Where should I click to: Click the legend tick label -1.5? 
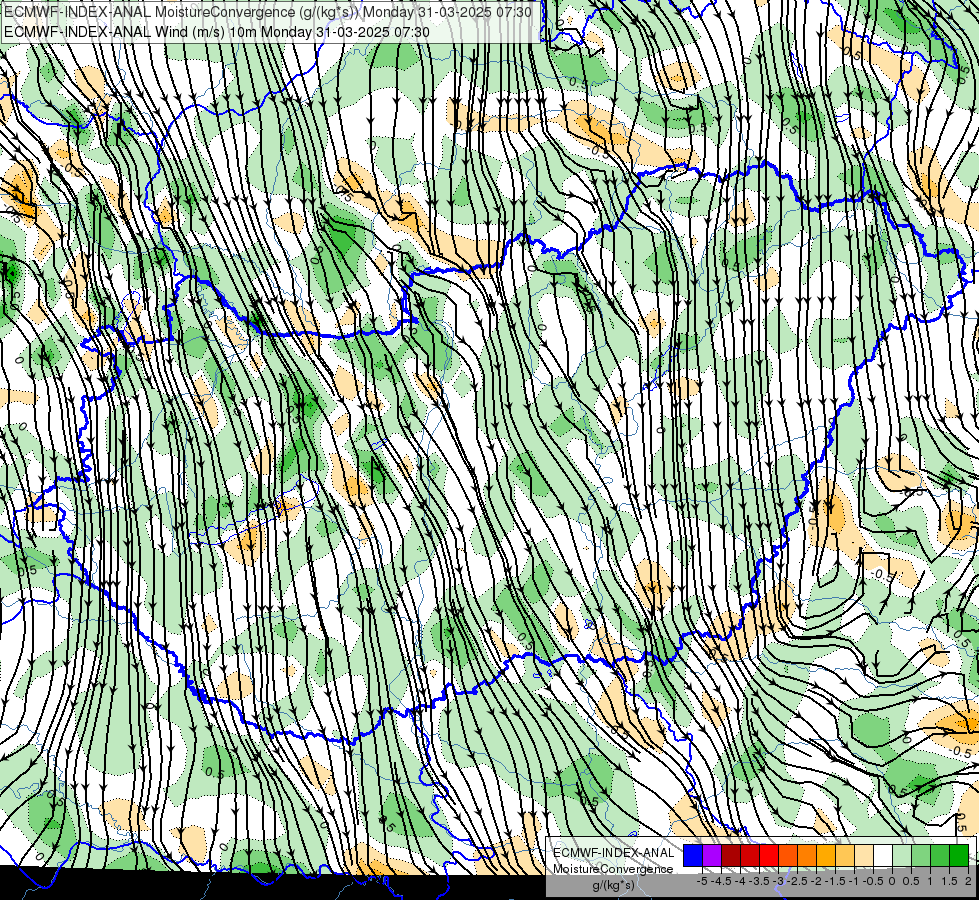pyautogui.click(x=835, y=881)
